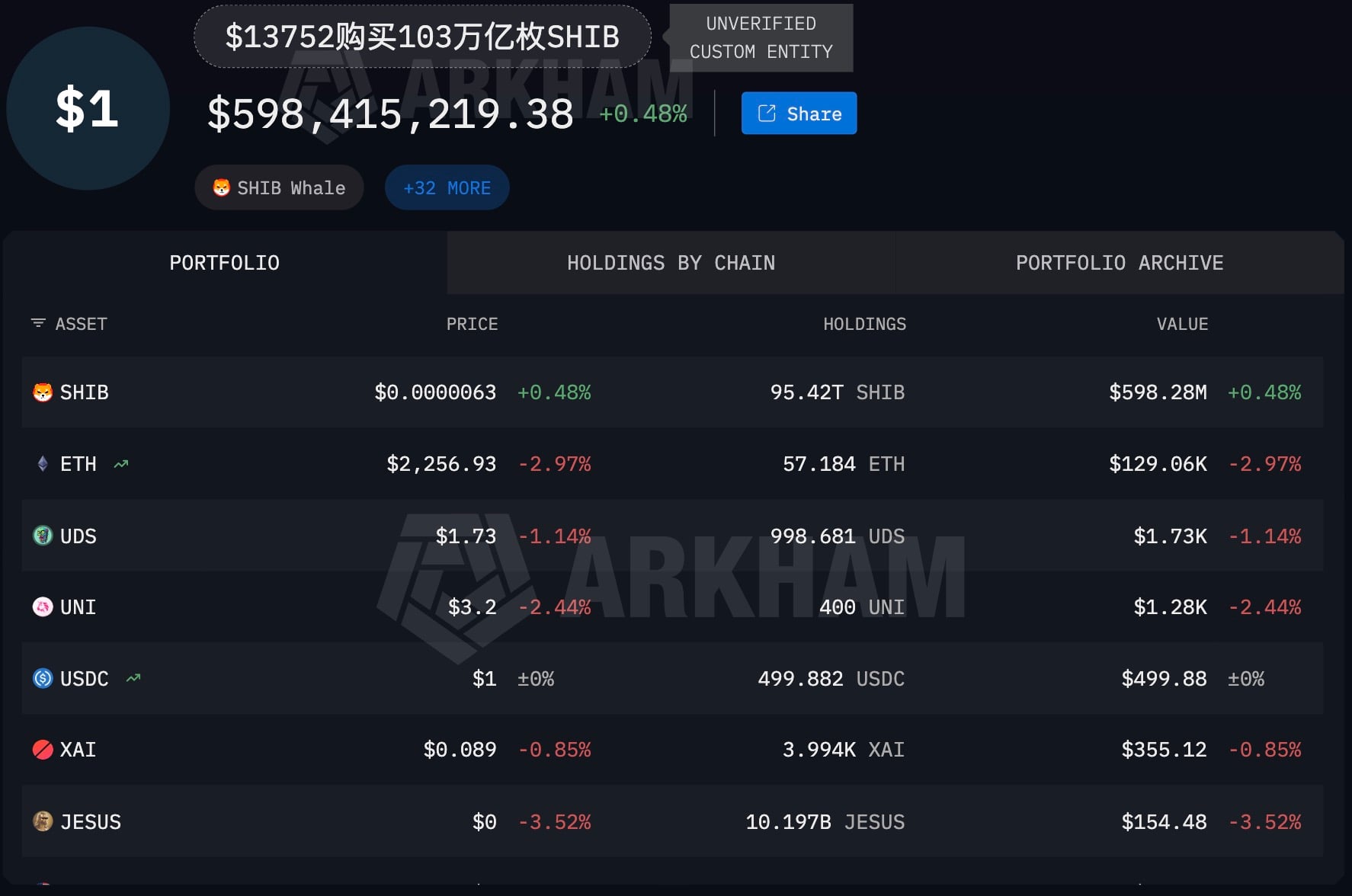Image resolution: width=1352 pixels, height=896 pixels.
Task: Click the JESUS token icon
Action: (43, 821)
